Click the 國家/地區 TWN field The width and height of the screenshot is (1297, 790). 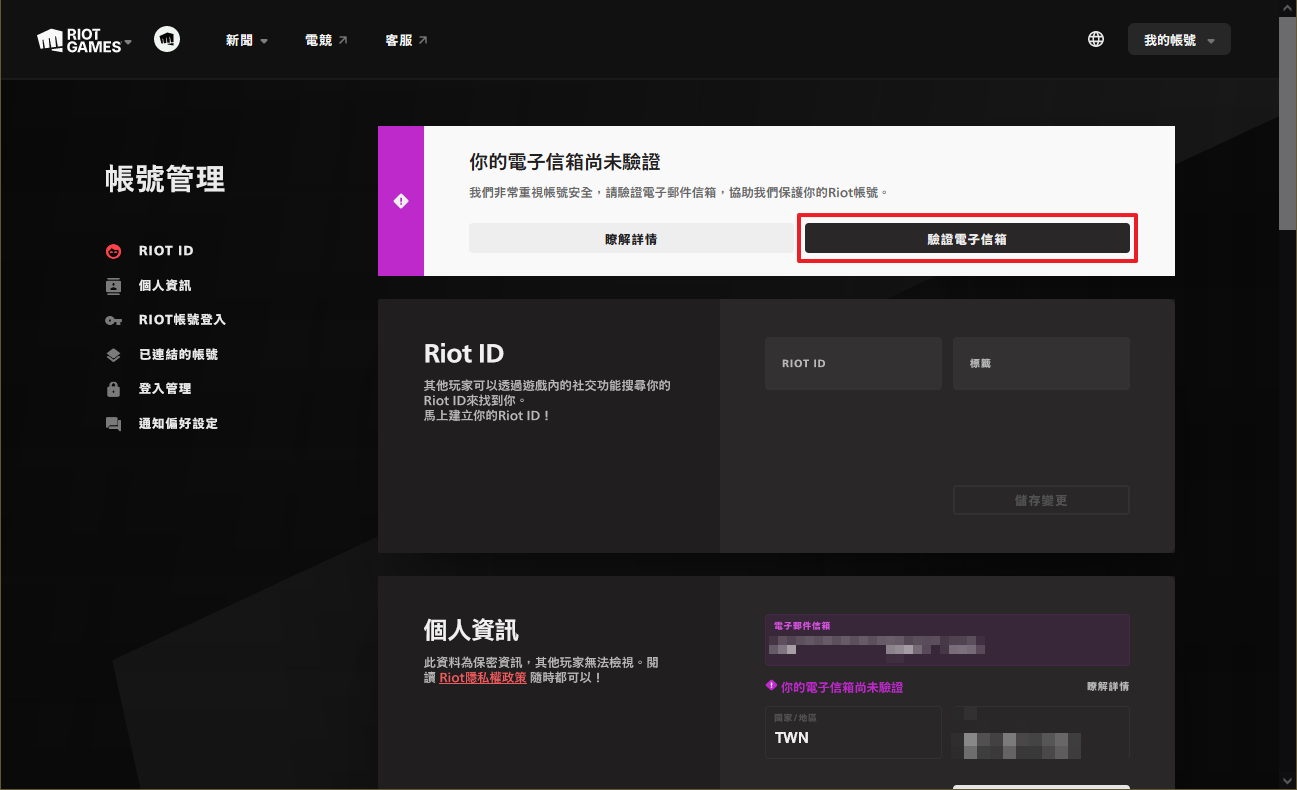pyautogui.click(x=853, y=732)
